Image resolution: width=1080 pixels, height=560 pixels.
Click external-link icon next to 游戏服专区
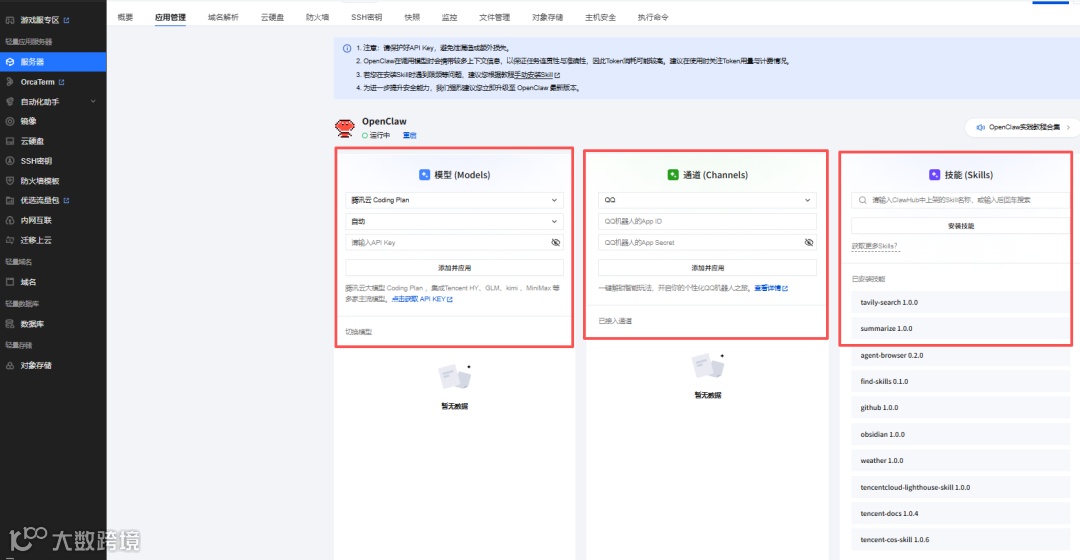[x=66, y=20]
